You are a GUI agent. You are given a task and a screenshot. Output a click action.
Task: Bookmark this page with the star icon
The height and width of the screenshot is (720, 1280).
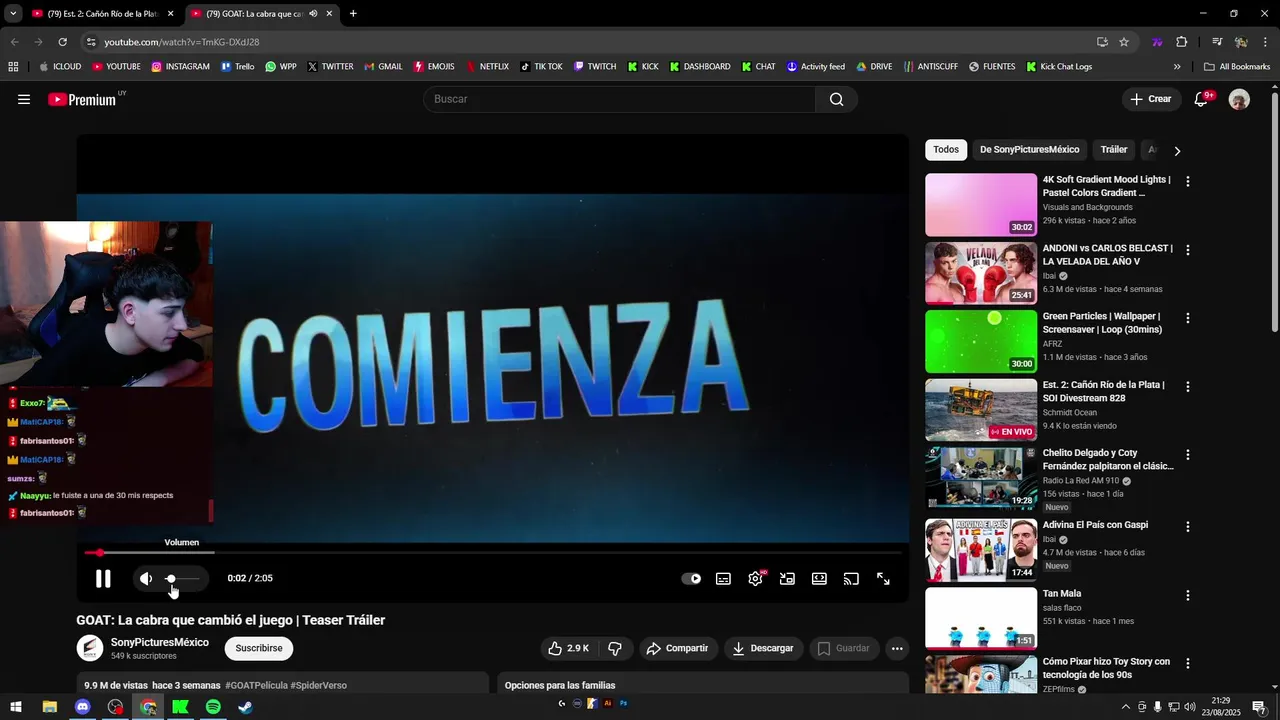[1124, 42]
